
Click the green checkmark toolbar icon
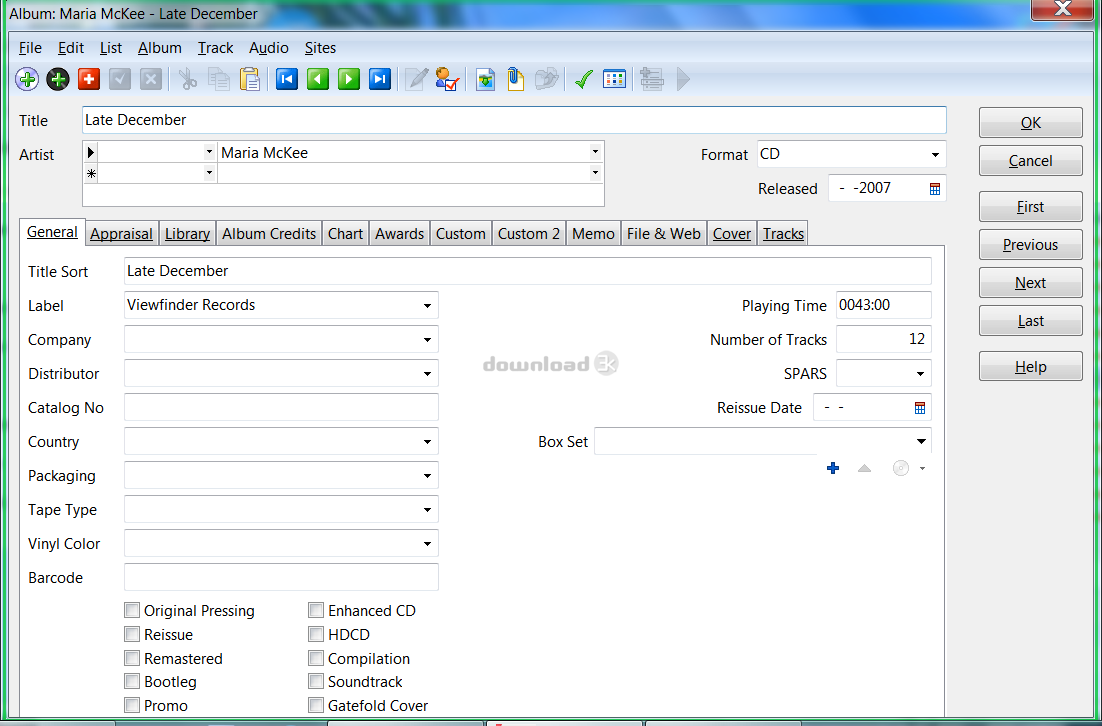(583, 79)
